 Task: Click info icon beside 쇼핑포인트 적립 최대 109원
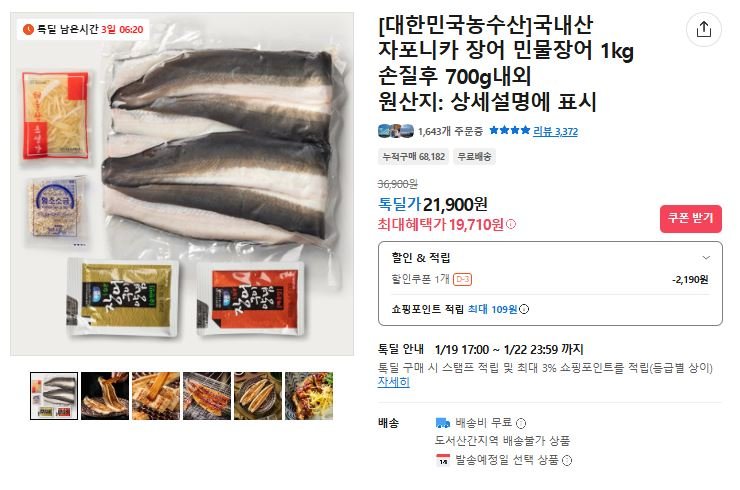[x=524, y=309]
